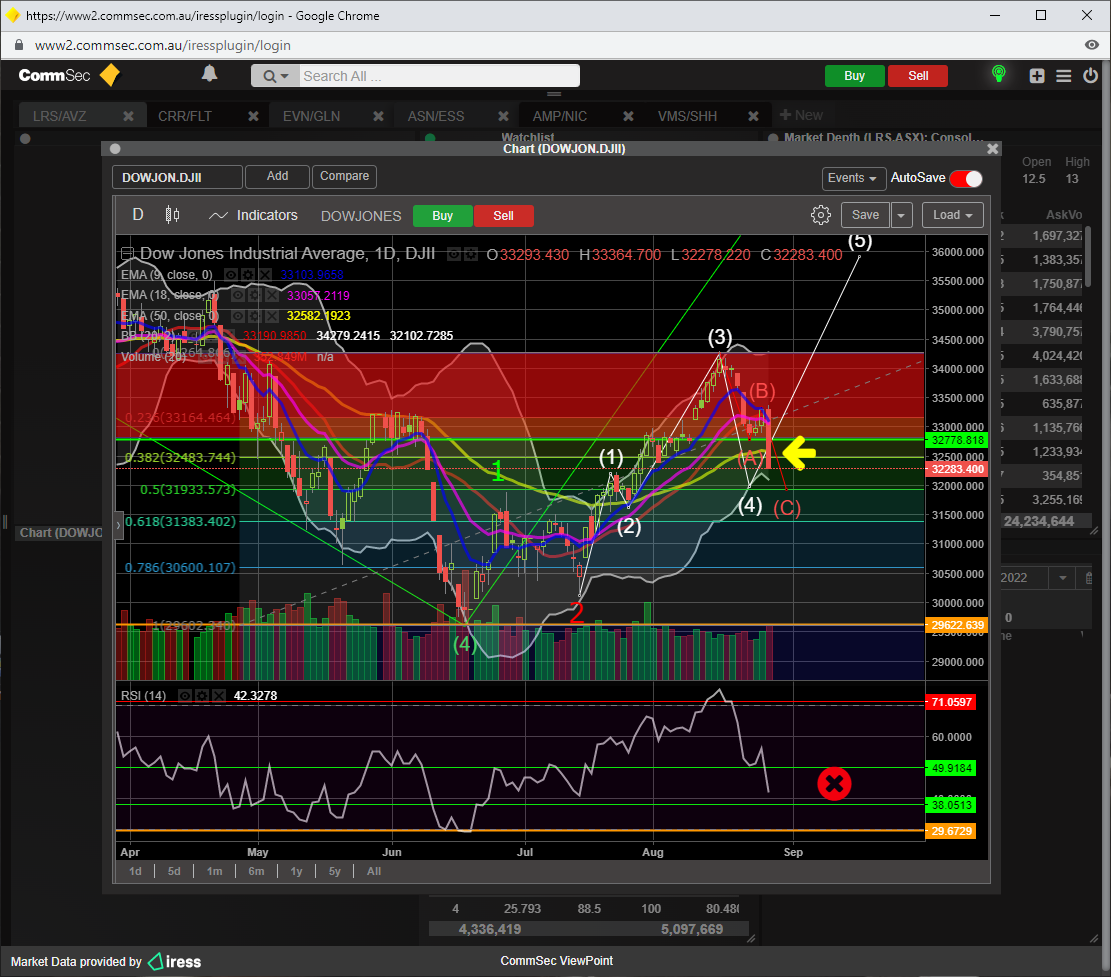Screen dimensions: 1111x977
Task: Remove the RSI (14) indicator
Action: tap(219, 696)
